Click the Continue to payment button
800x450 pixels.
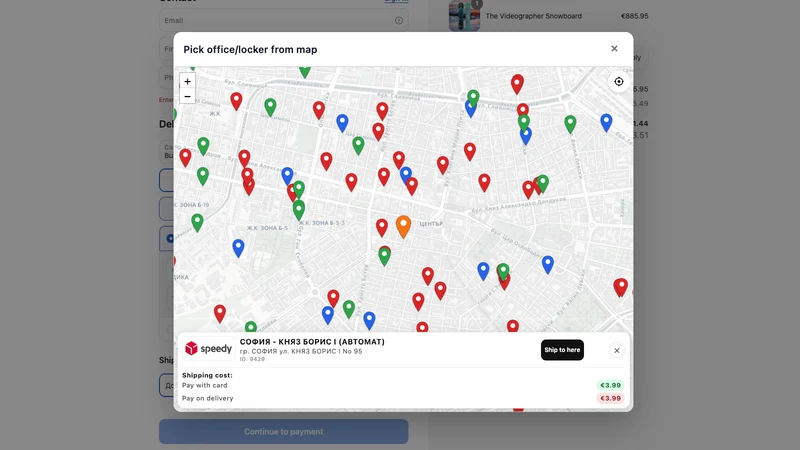(x=284, y=432)
